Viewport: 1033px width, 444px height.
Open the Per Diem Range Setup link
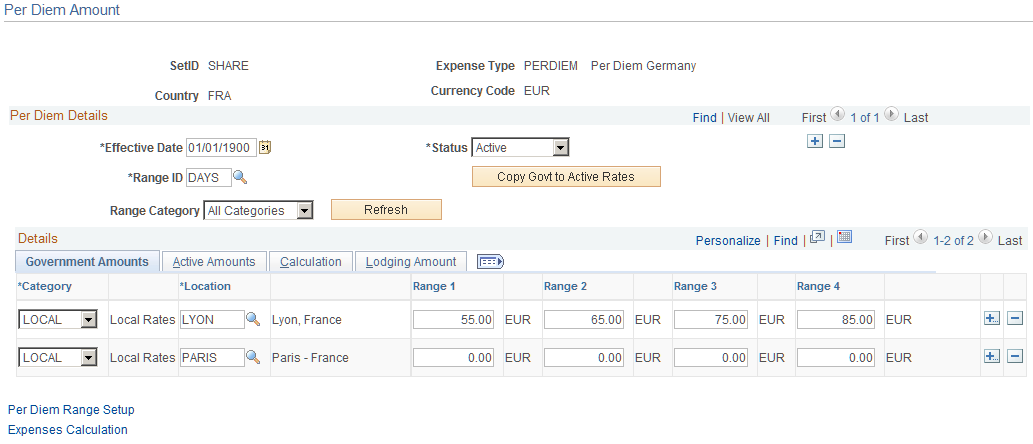(71, 410)
